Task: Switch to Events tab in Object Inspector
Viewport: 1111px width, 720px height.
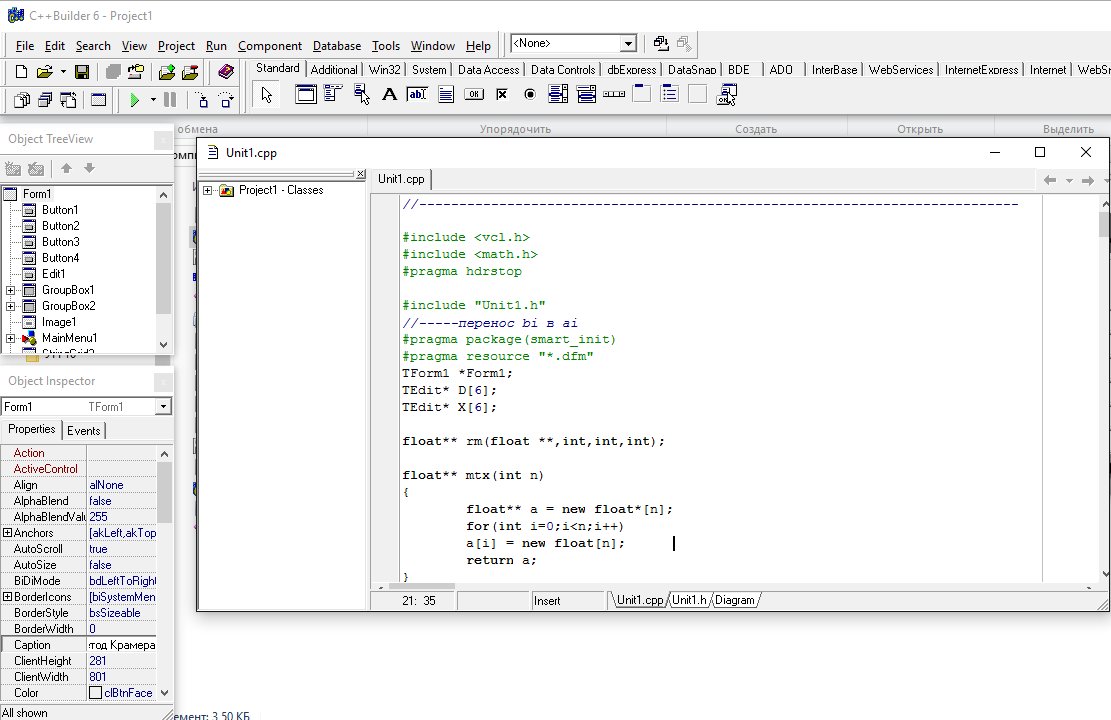Action: coord(84,431)
